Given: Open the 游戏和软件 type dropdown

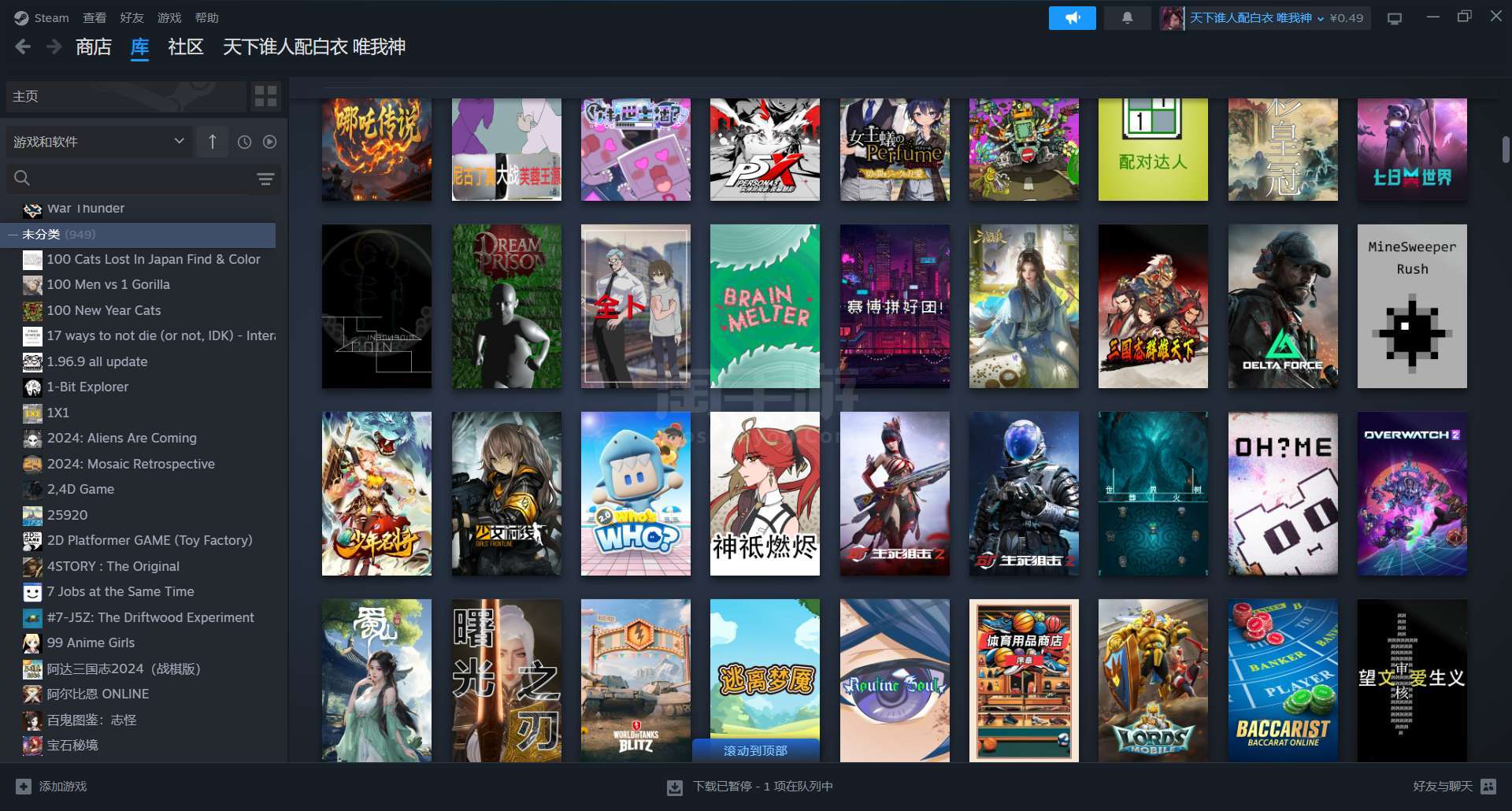Looking at the screenshot, I should point(99,142).
